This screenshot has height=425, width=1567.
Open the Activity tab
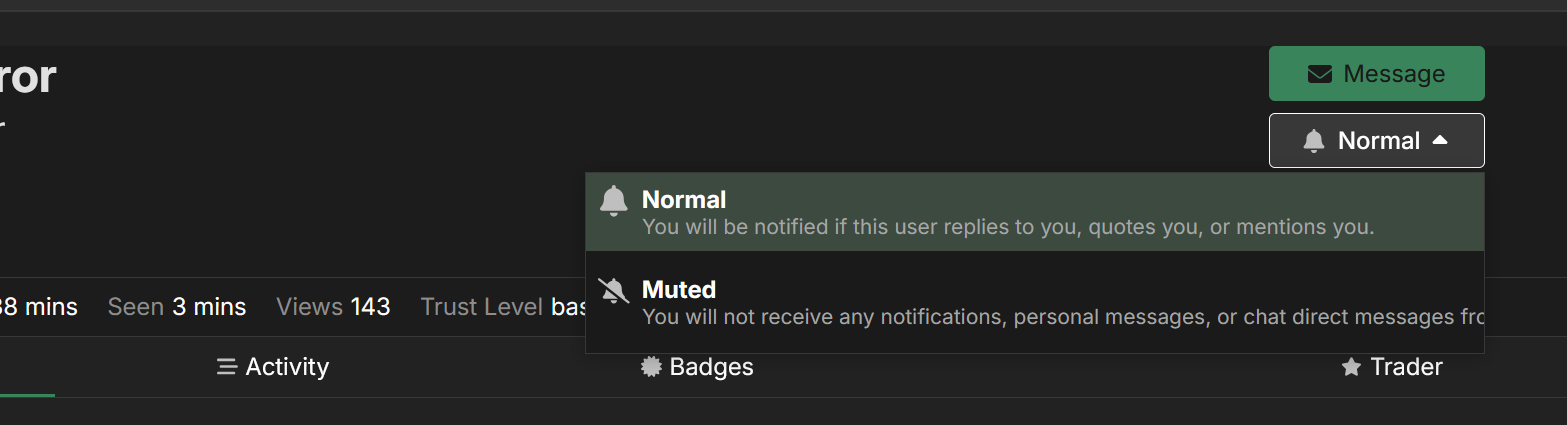coord(287,368)
